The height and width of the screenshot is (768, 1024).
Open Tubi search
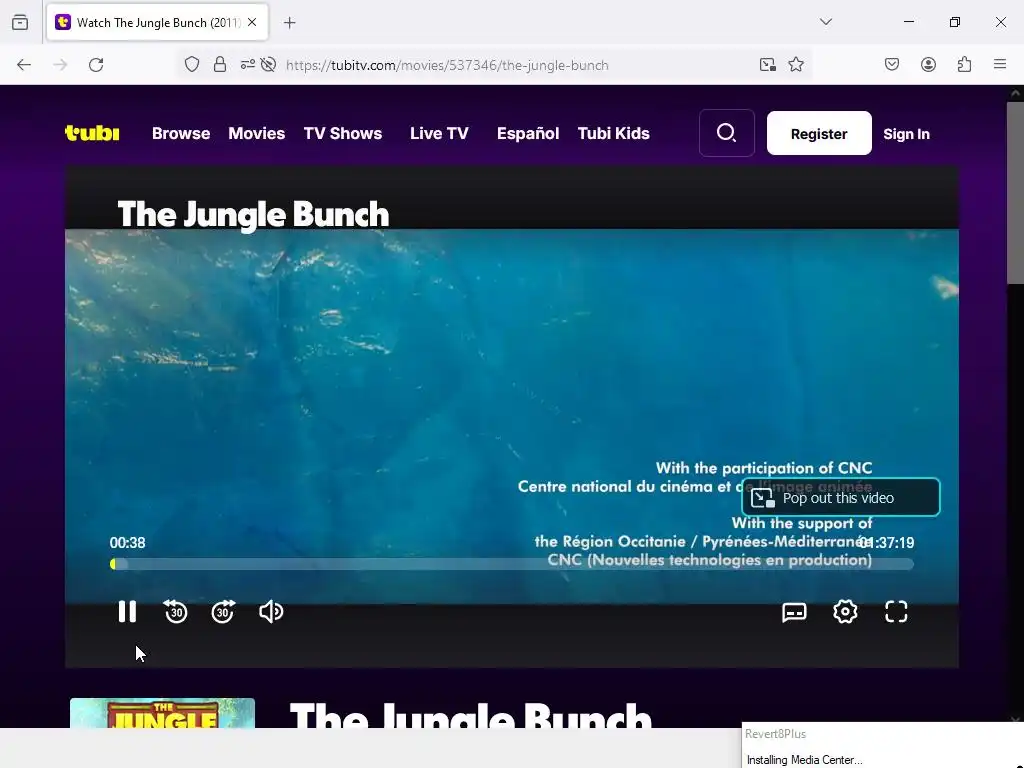pyautogui.click(x=727, y=133)
